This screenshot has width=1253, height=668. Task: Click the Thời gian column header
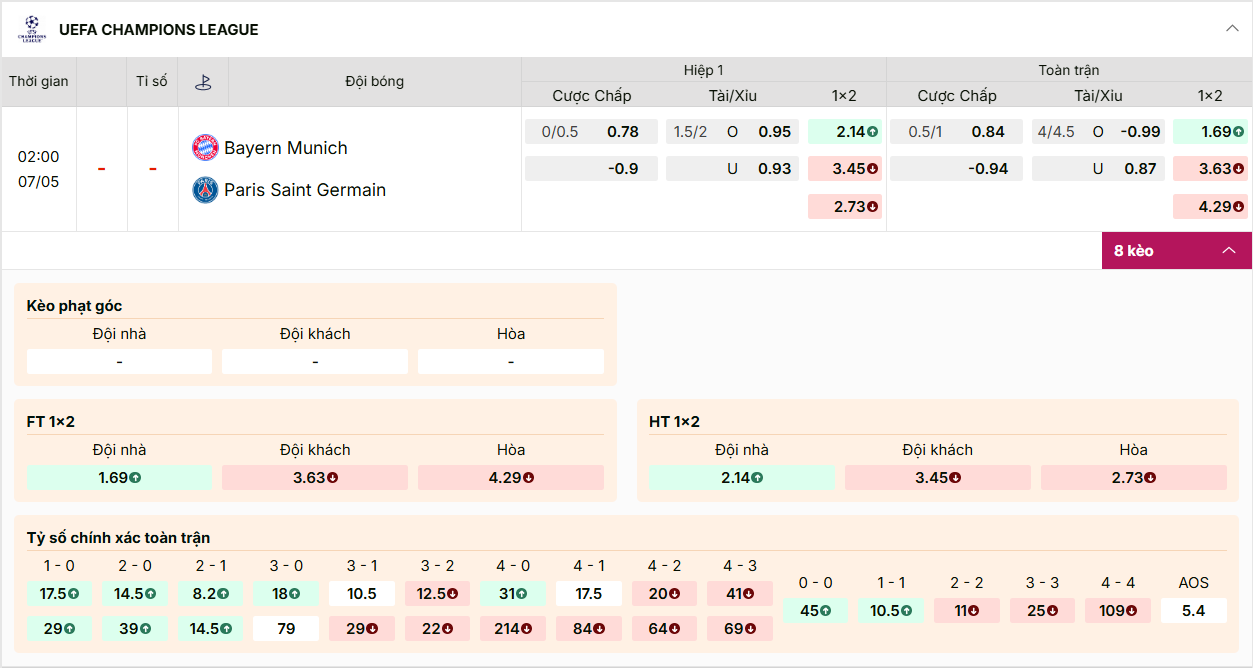click(x=39, y=82)
